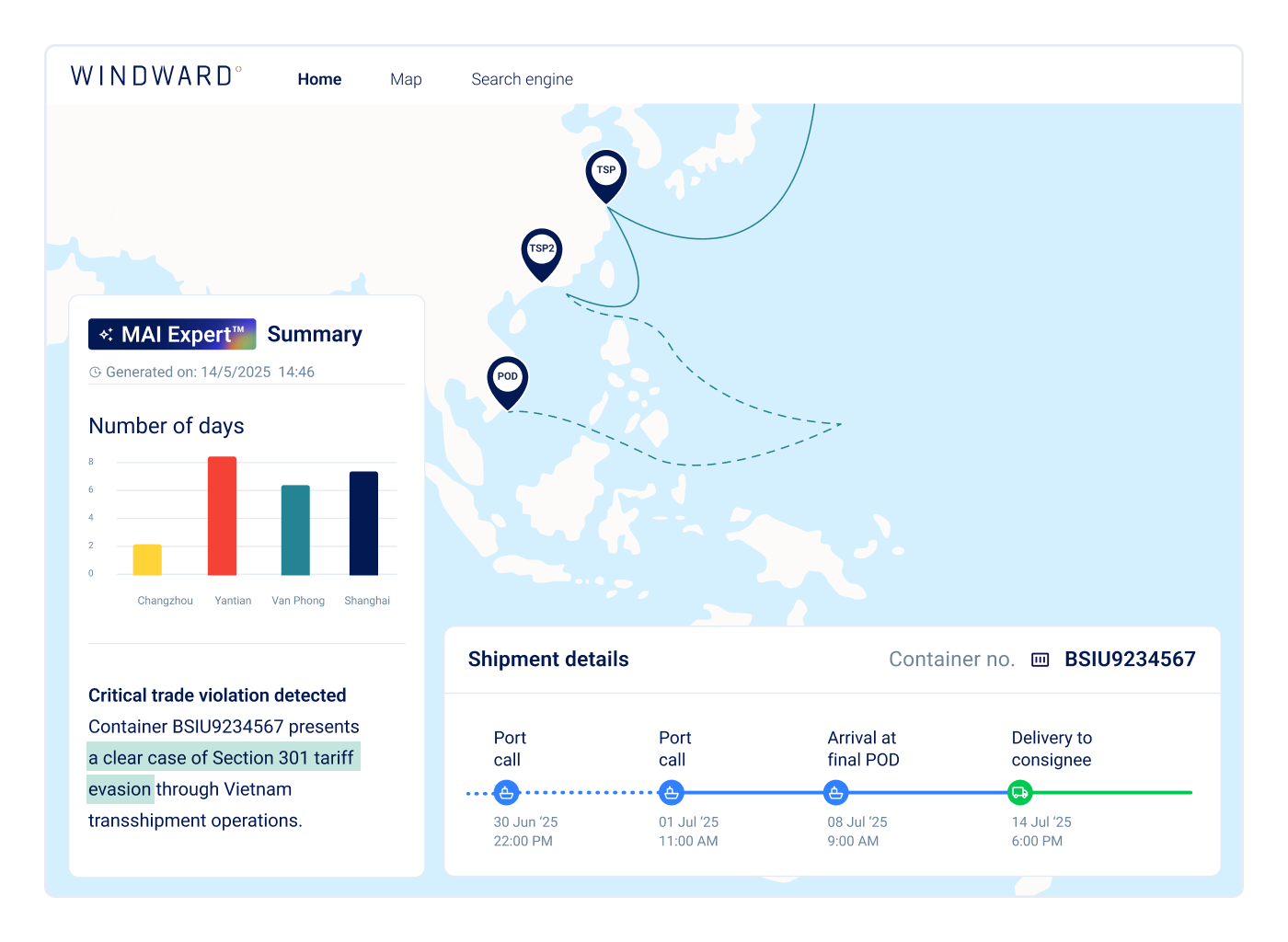Viewport: 1288px width, 942px height.
Task: Click Critical trade violation detected heading
Action: tap(217, 695)
